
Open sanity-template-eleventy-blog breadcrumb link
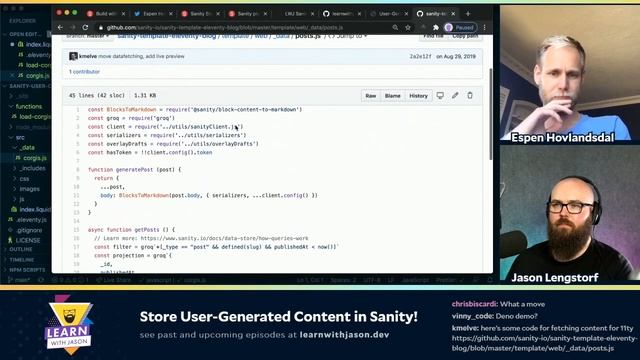click(x=167, y=36)
